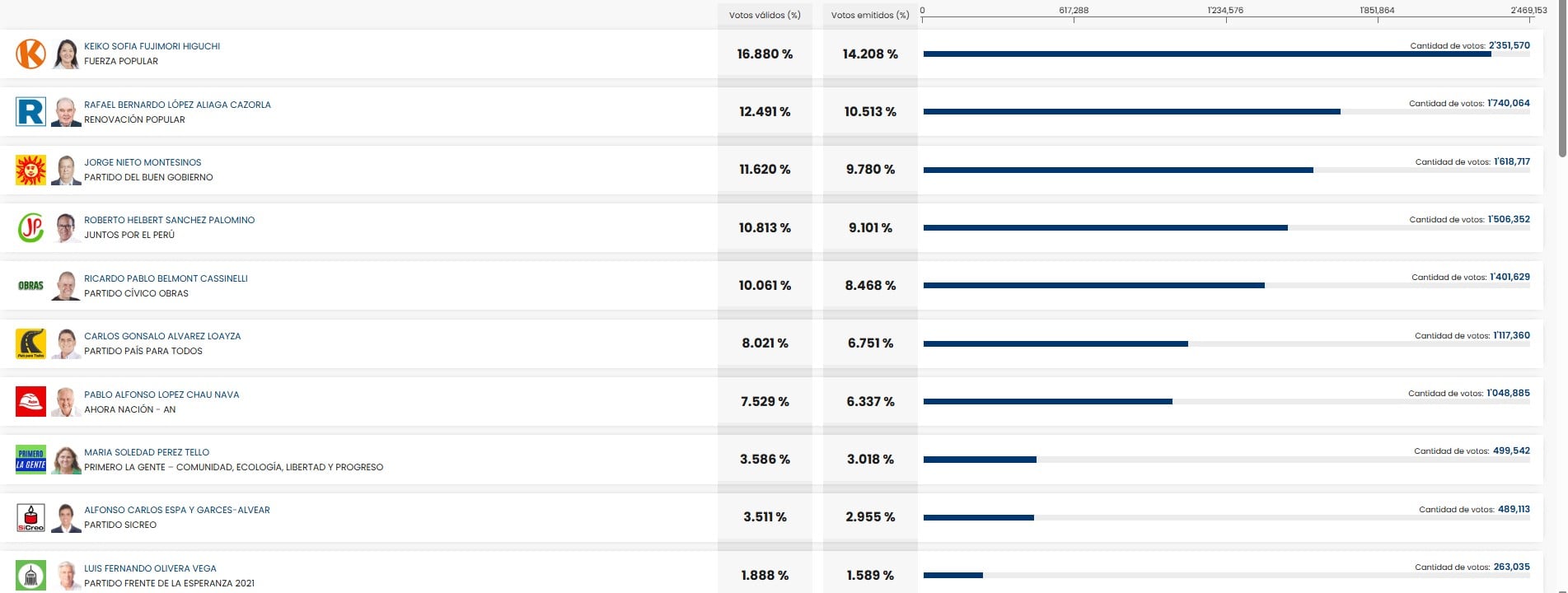Click Ricardo Pablo Belmont Cassinelli link
Image resolution: width=1568 pixels, height=593 pixels.
click(166, 278)
